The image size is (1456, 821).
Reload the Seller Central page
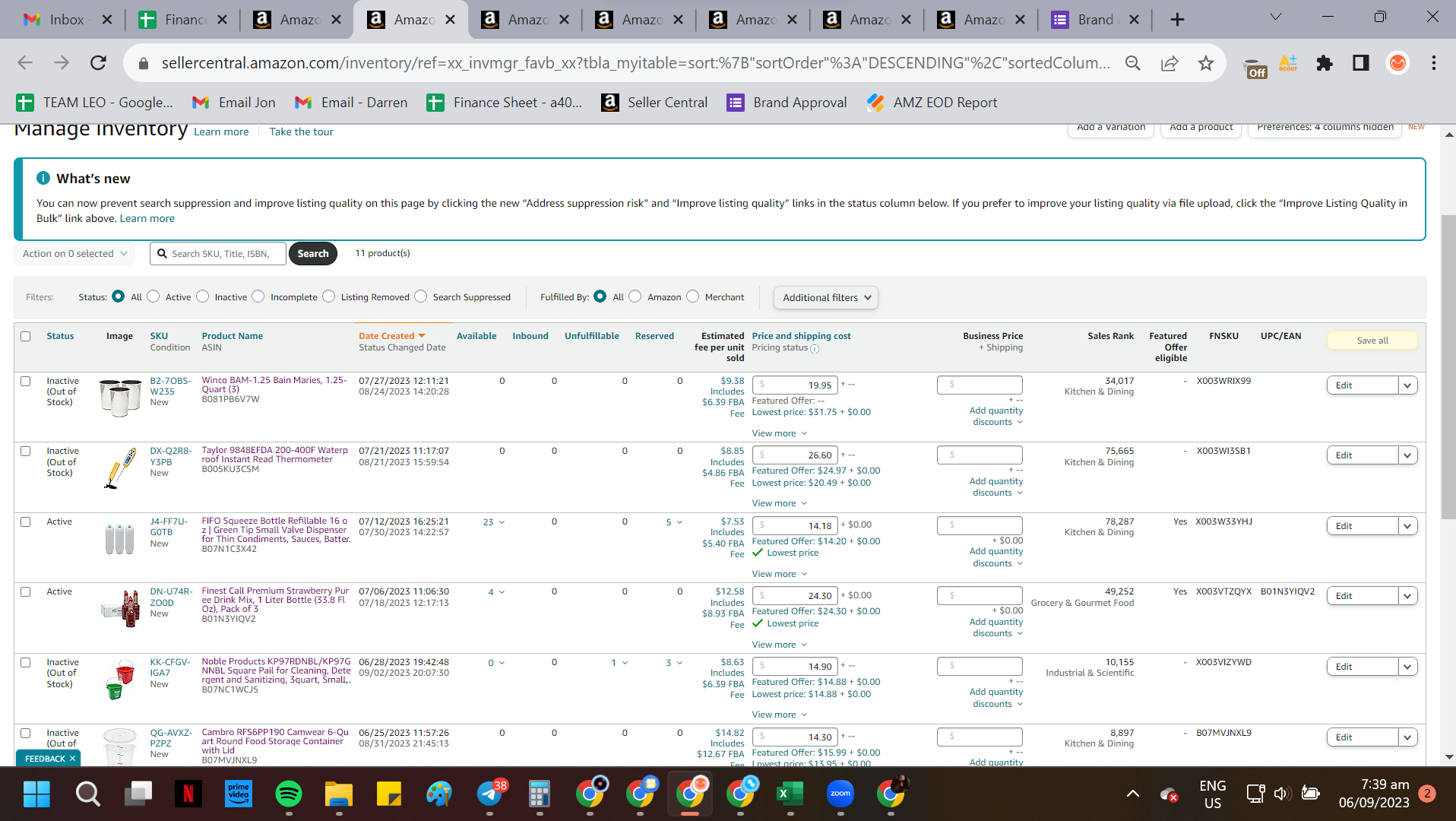pos(98,63)
